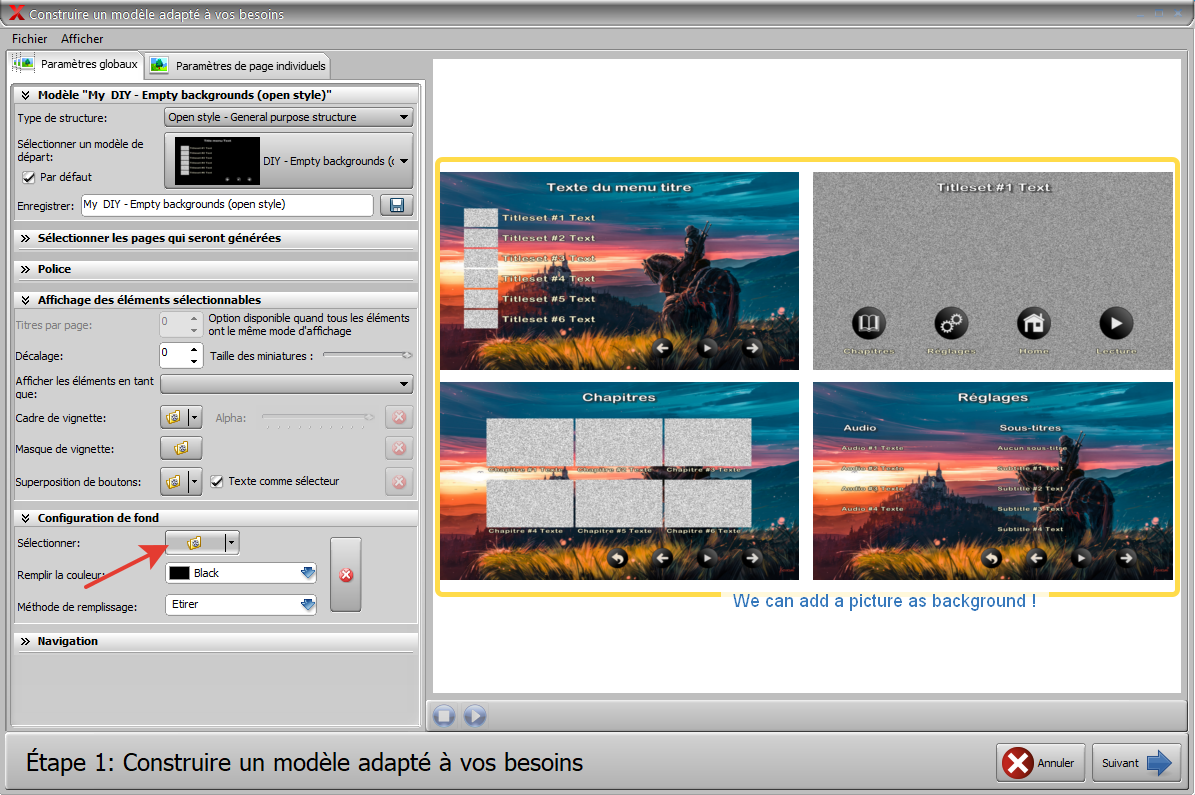Click the "Type de structure:" label
This screenshot has width=1195, height=795.
coord(62,118)
